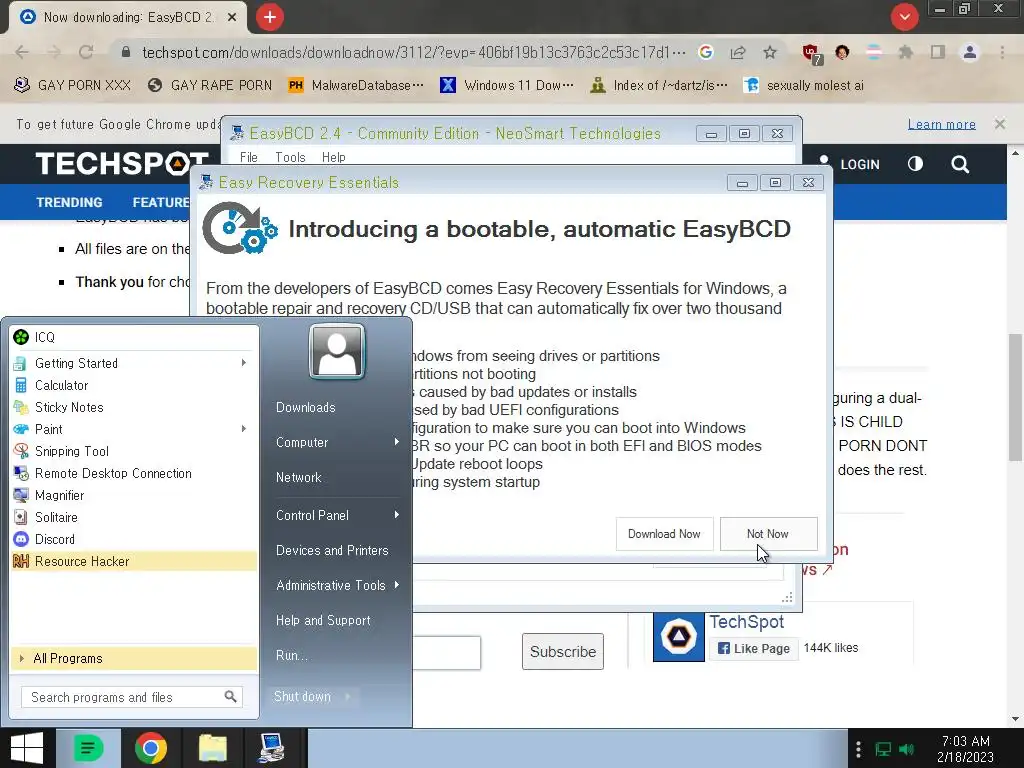1024x768 pixels.
Task: Expand Paint jump list arrow
Action: pos(244,429)
